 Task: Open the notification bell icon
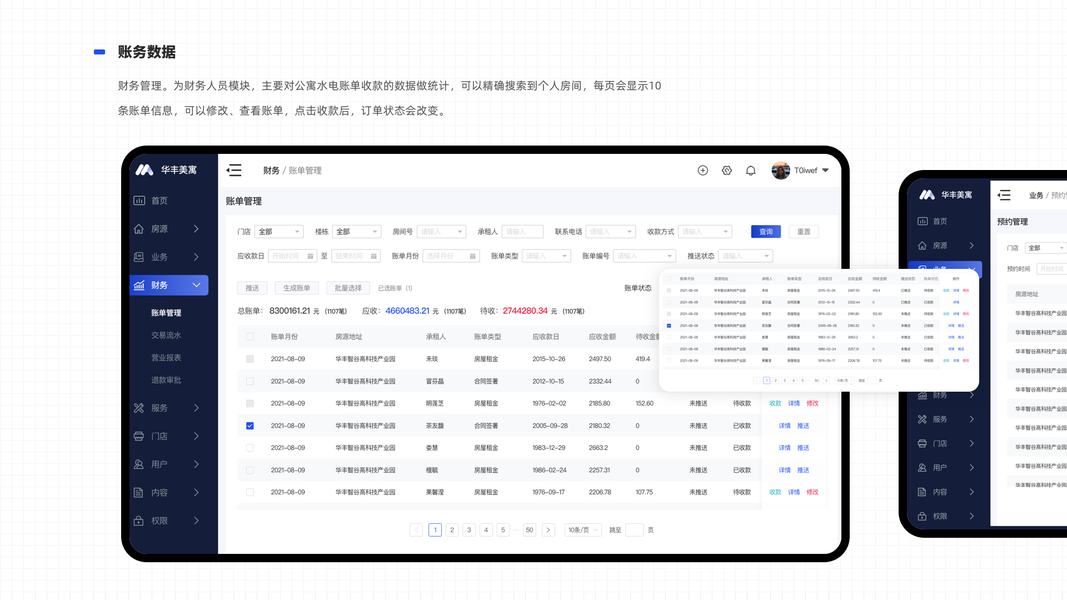pos(751,170)
